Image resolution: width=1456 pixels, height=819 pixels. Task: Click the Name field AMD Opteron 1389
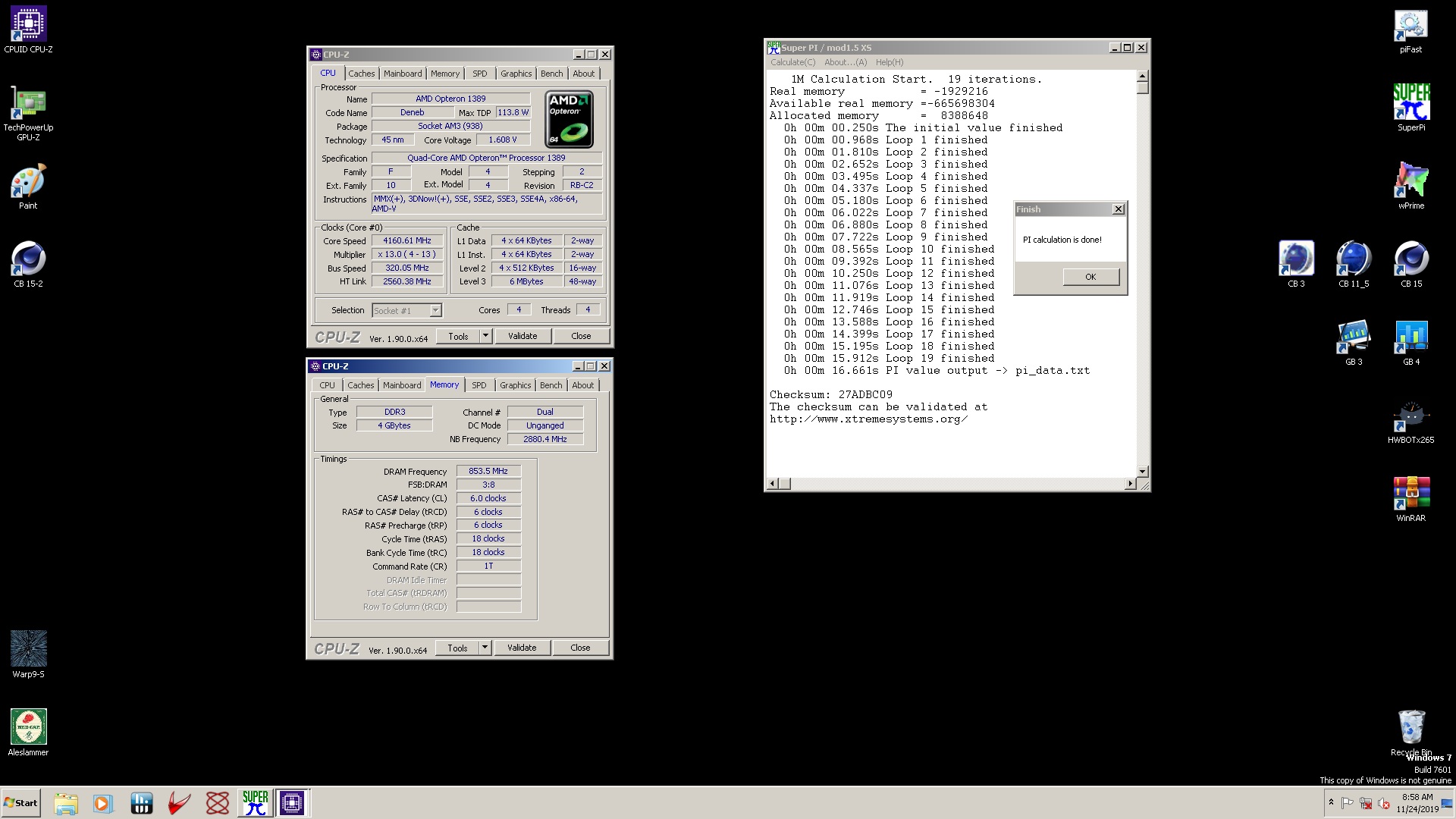pyautogui.click(x=450, y=99)
